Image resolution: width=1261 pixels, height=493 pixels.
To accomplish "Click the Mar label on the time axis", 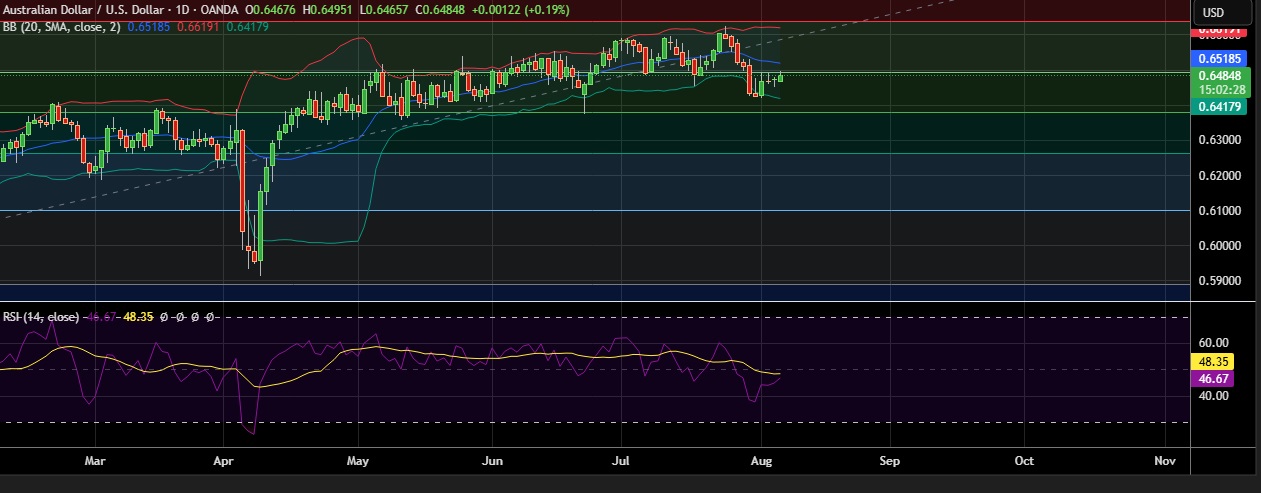I will [95, 462].
